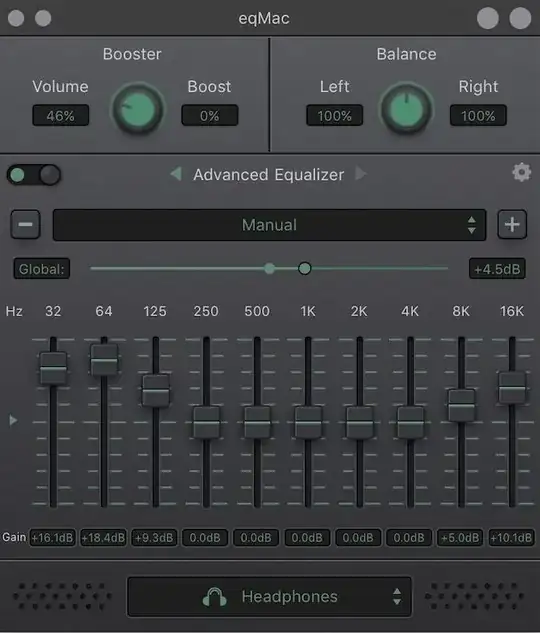
Task: Click the Advanced Equalizer title
Action: pos(269,175)
